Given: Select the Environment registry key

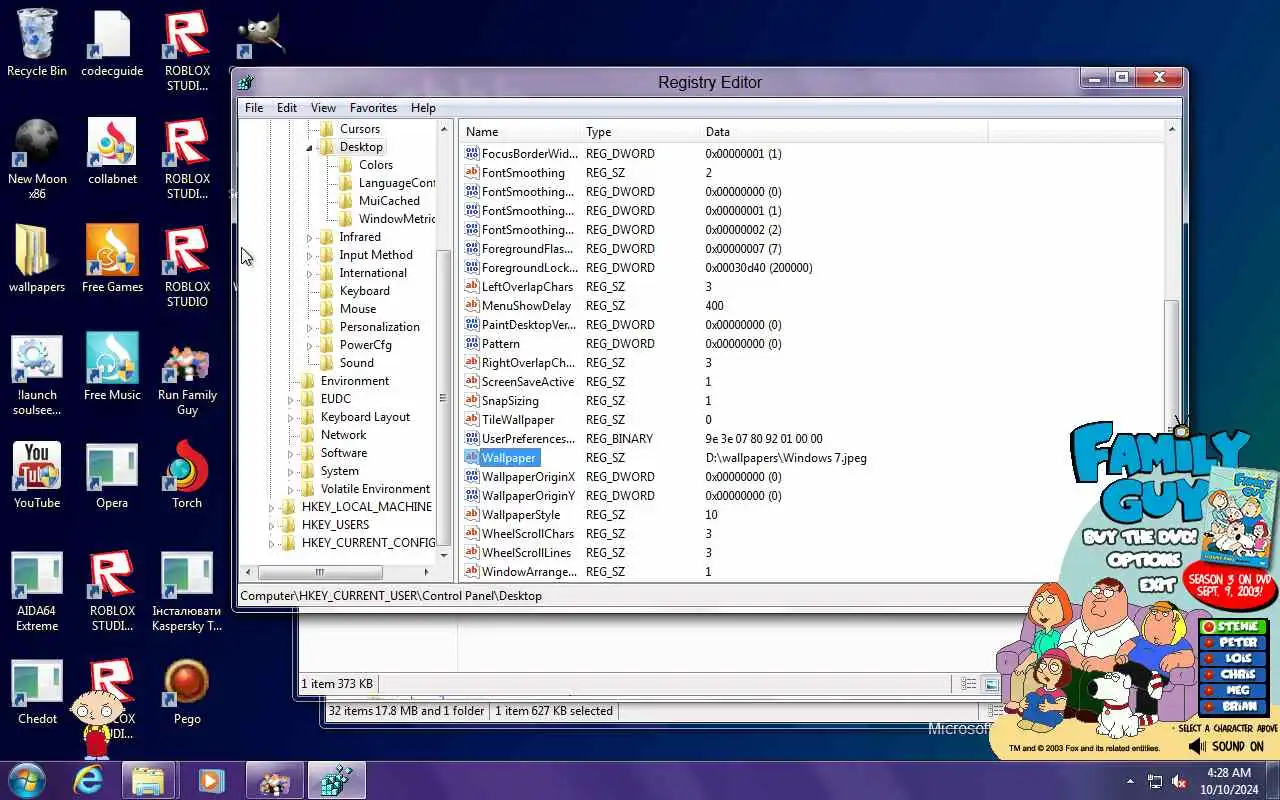Looking at the screenshot, I should (355, 381).
